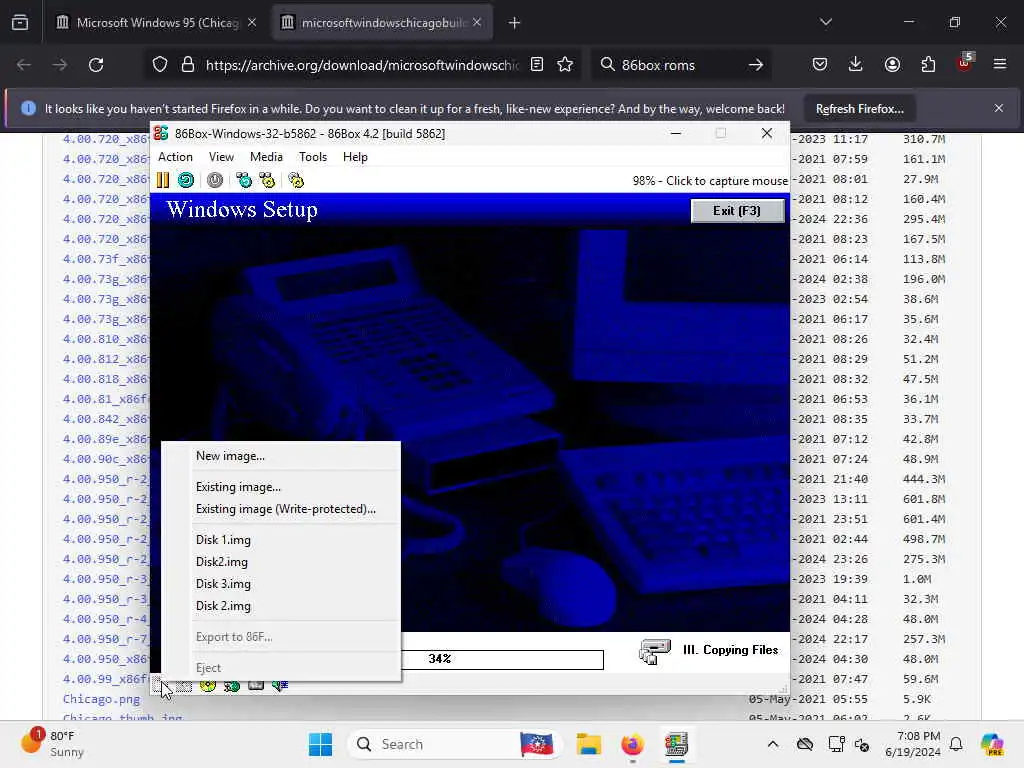This screenshot has height=768, width=1024.
Task: Open new Firefox tab
Action: pyautogui.click(x=515, y=23)
